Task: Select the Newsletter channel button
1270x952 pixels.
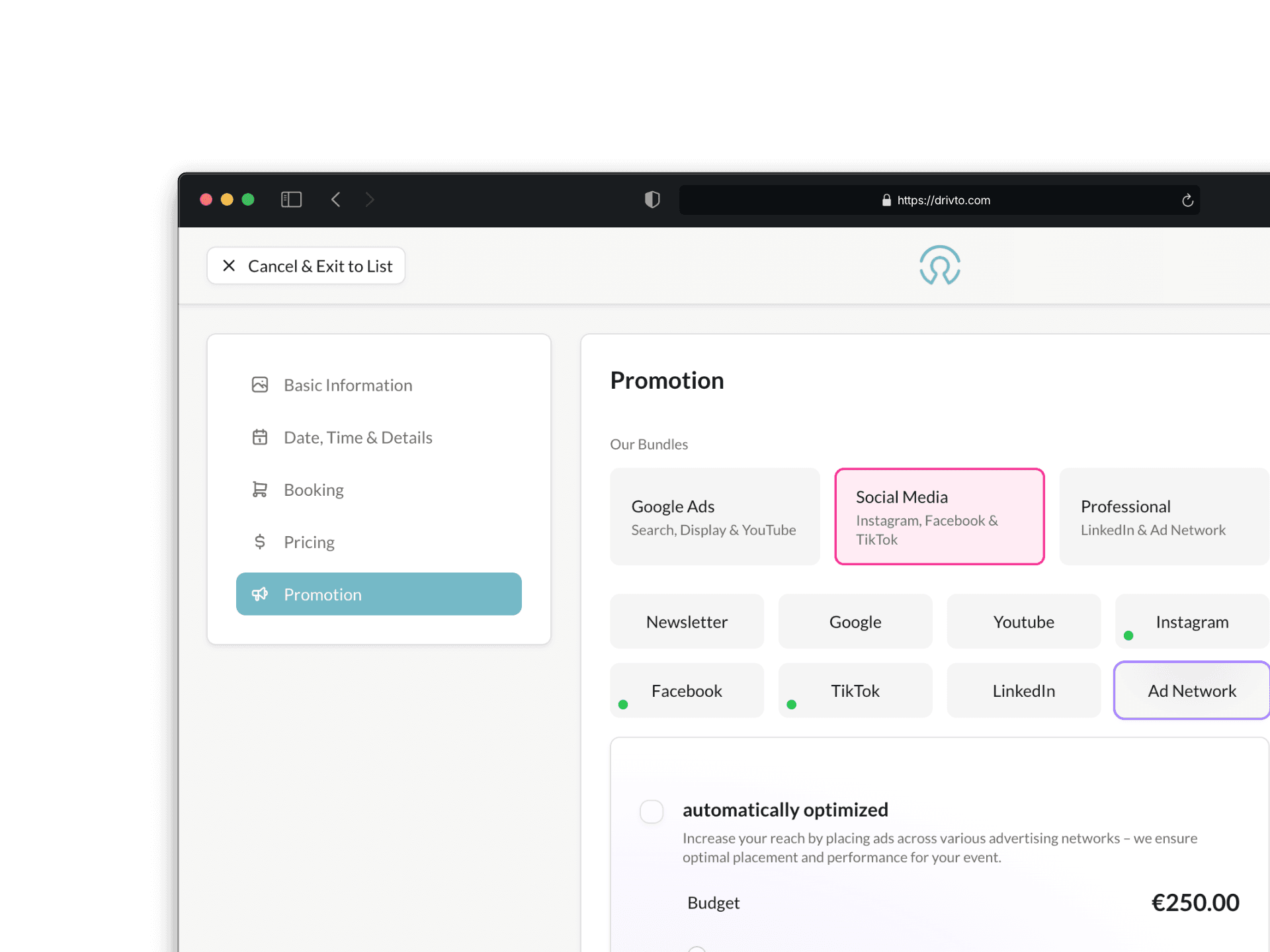Action: click(687, 622)
